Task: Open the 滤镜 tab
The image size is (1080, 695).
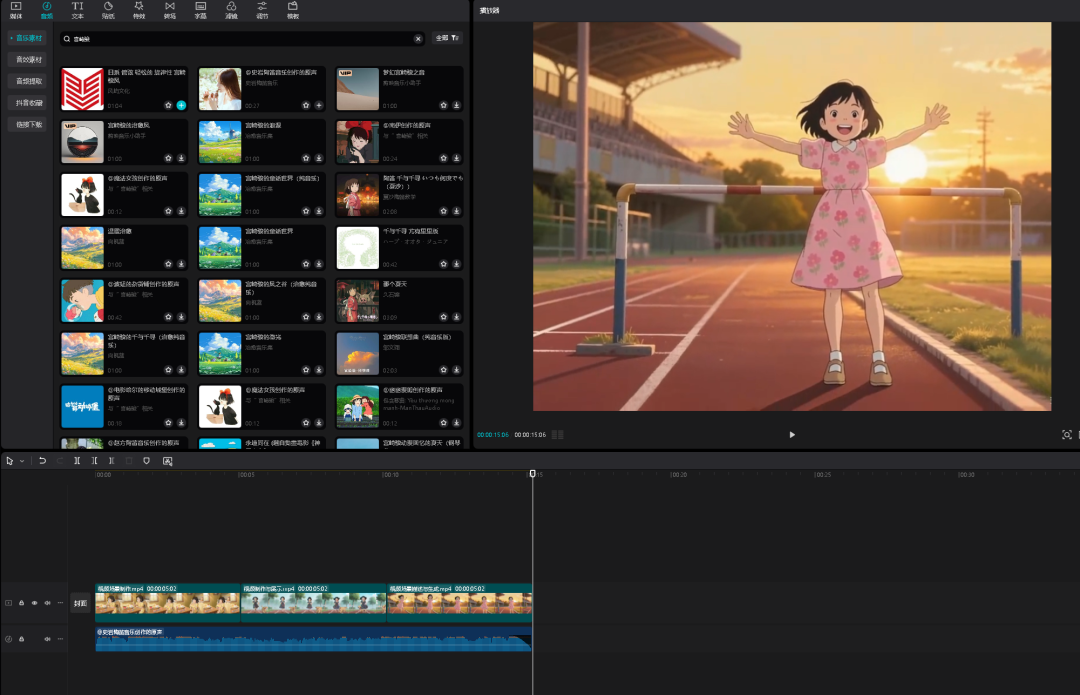Action: (x=231, y=10)
